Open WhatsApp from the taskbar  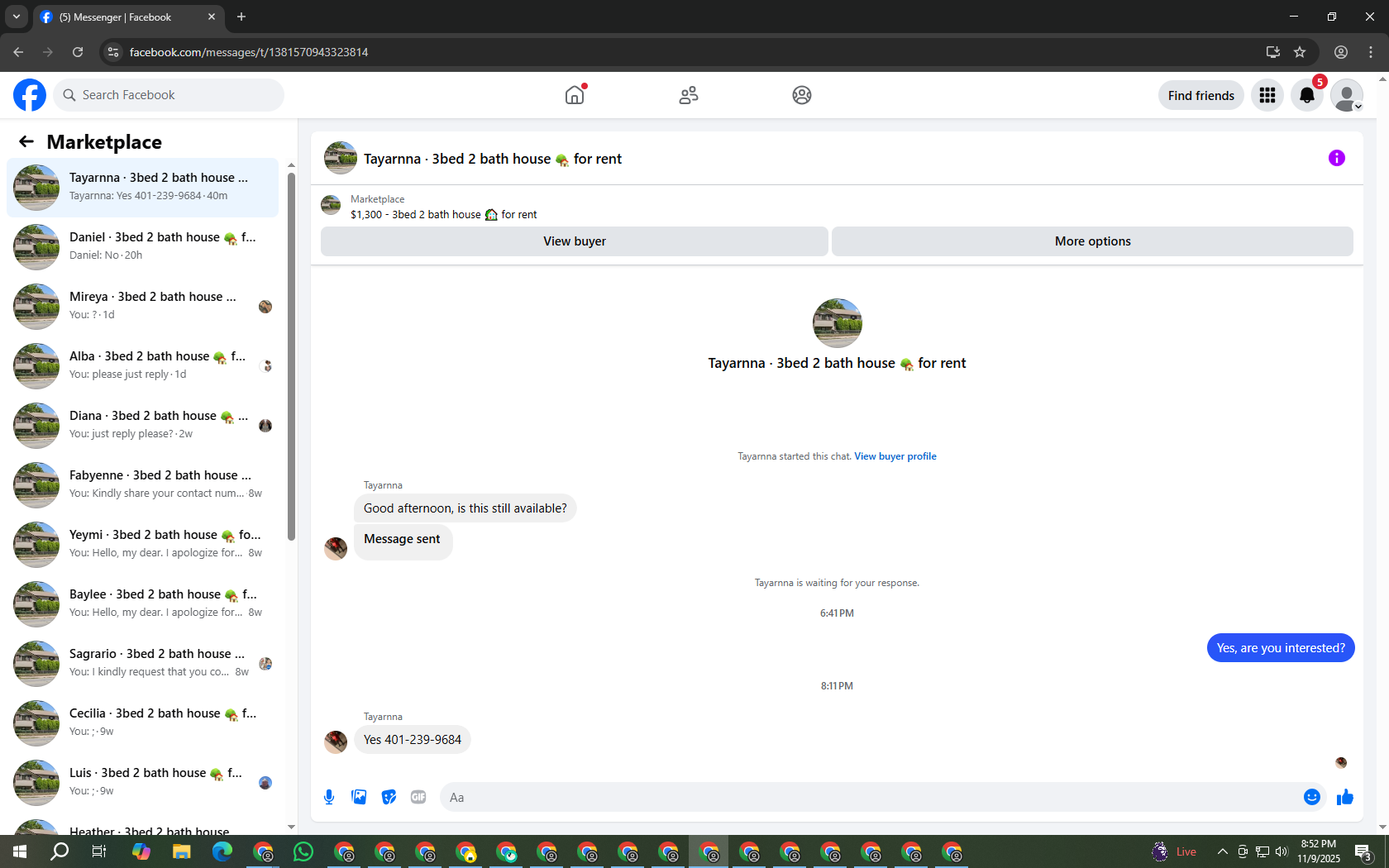[x=303, y=851]
